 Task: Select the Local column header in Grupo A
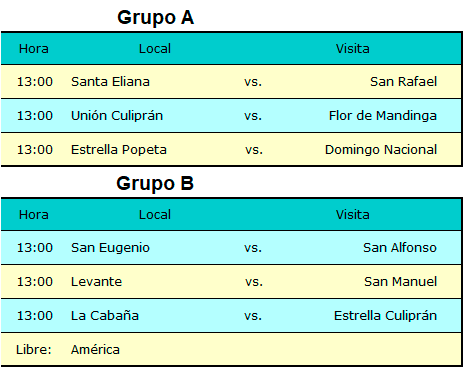pos(155,49)
